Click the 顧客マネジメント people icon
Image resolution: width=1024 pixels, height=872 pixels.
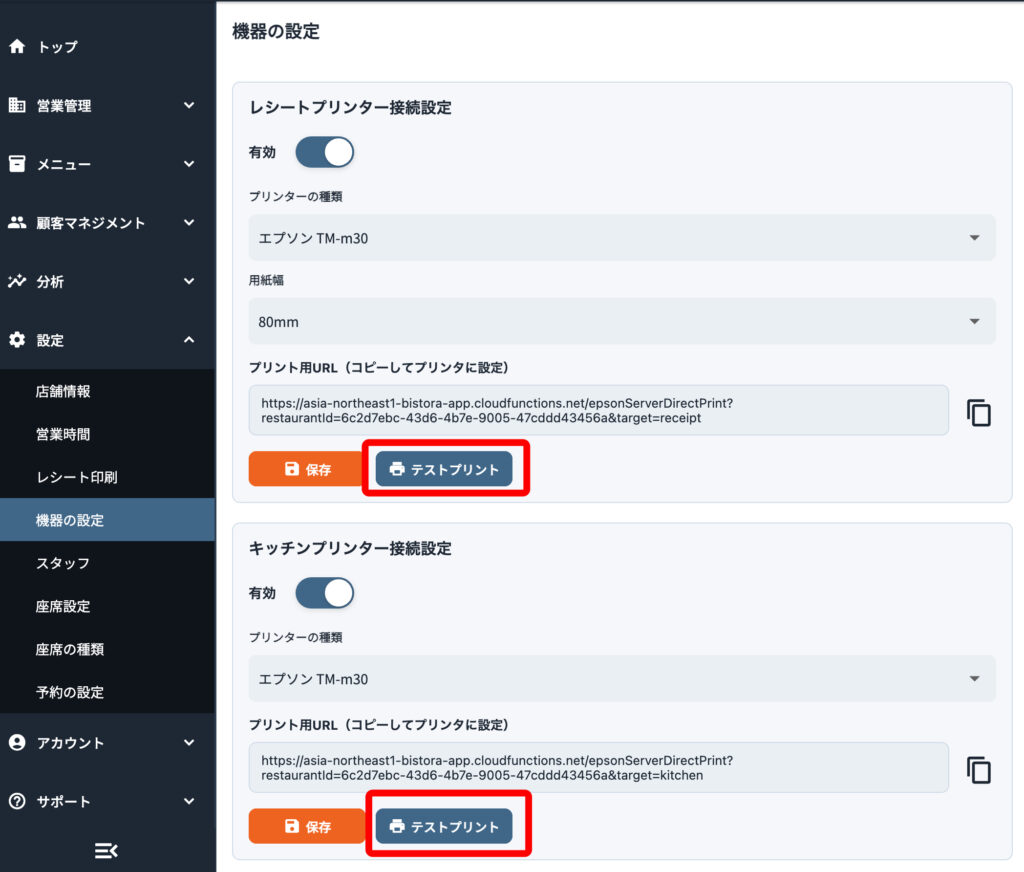(x=17, y=223)
